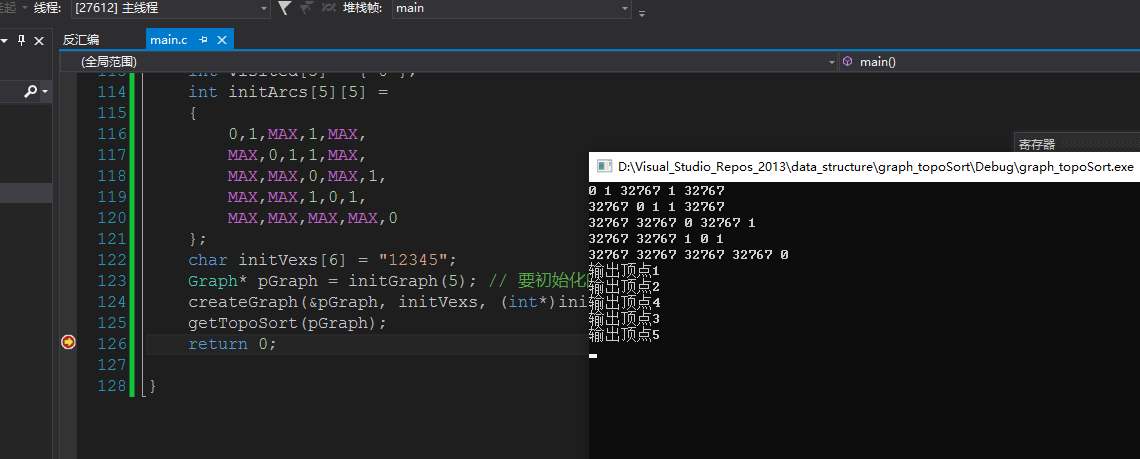The image size is (1140, 459).
Task: Click console row 32767 32767 32767 32767 0
Action: coord(689,255)
